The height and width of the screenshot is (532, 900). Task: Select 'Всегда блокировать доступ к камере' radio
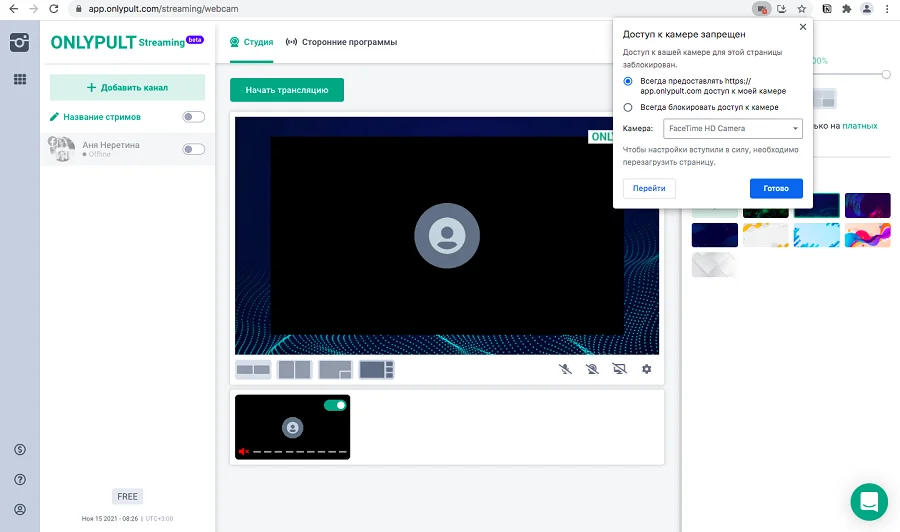[x=628, y=107]
